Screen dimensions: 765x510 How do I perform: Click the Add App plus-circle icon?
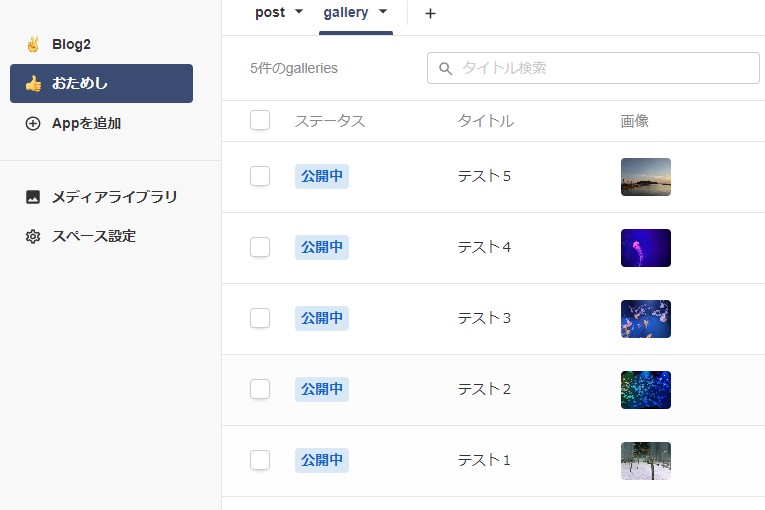pos(33,124)
